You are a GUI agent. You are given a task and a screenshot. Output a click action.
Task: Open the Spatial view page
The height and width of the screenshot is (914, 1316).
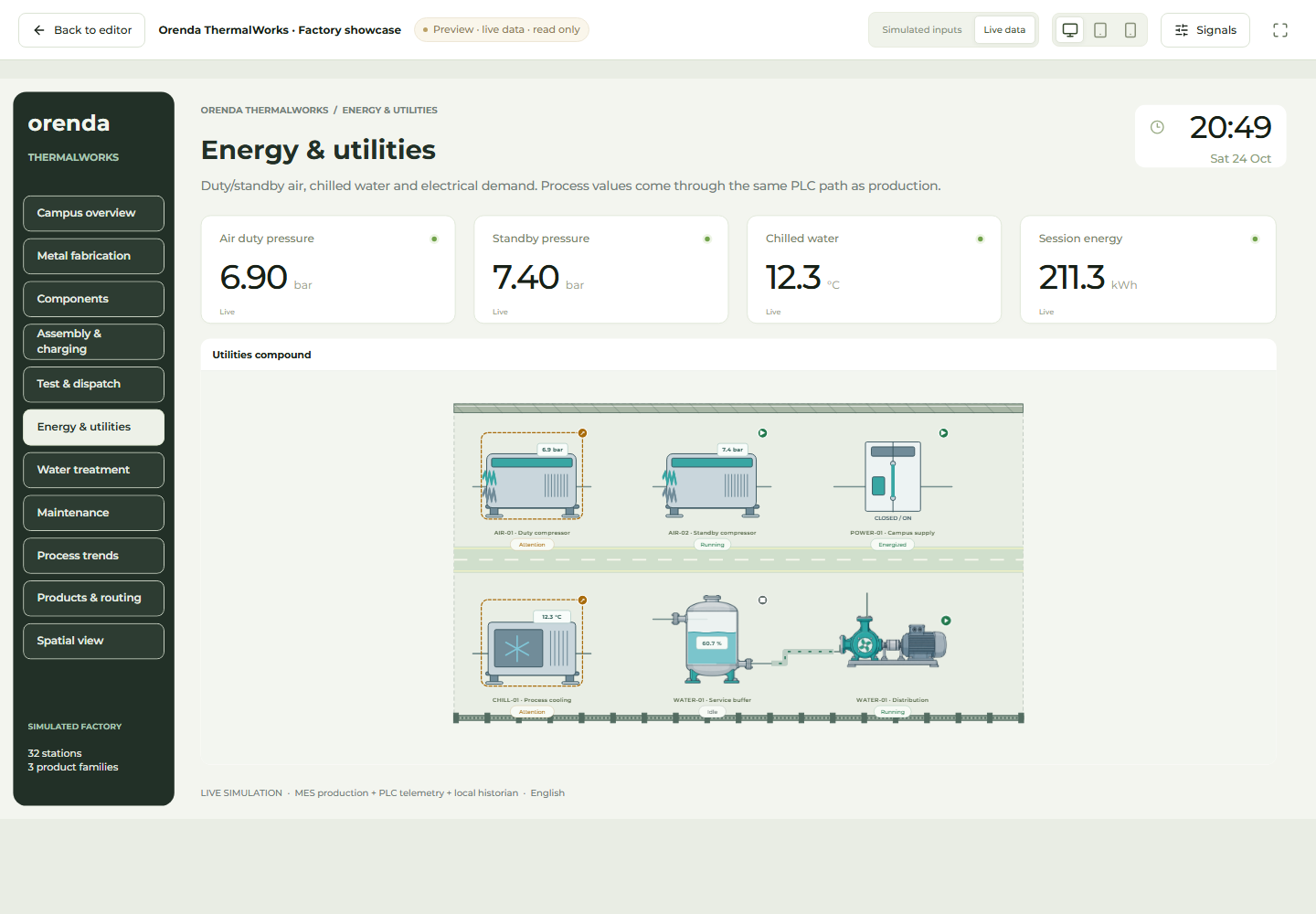point(93,641)
